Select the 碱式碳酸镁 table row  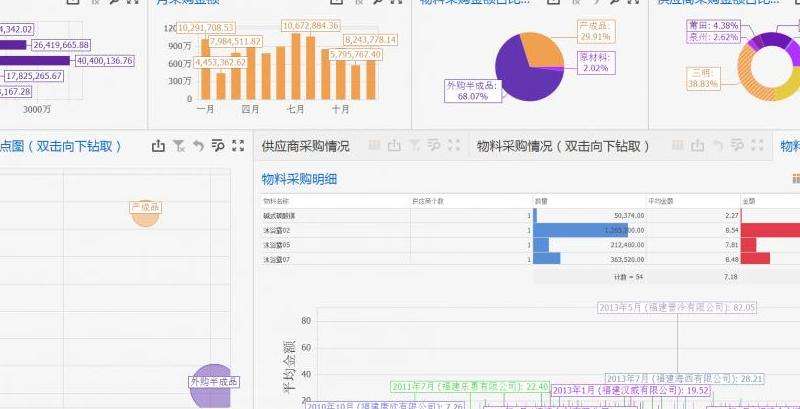pyautogui.click(x=279, y=216)
